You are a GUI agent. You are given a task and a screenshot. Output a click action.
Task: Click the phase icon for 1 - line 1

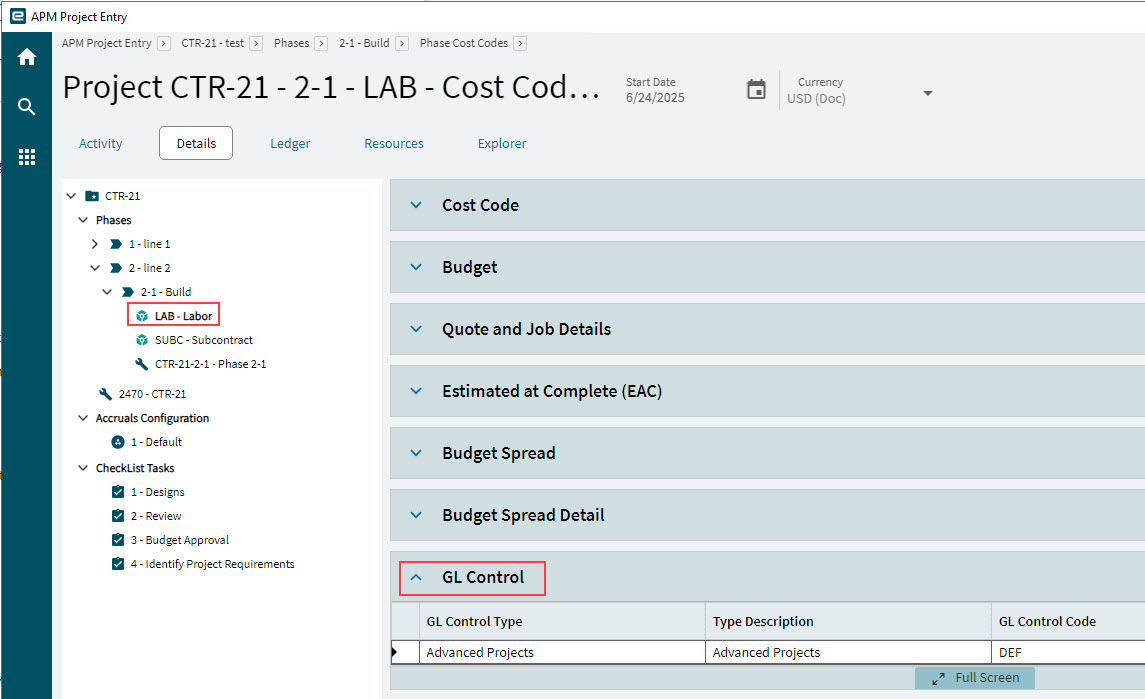click(x=115, y=244)
